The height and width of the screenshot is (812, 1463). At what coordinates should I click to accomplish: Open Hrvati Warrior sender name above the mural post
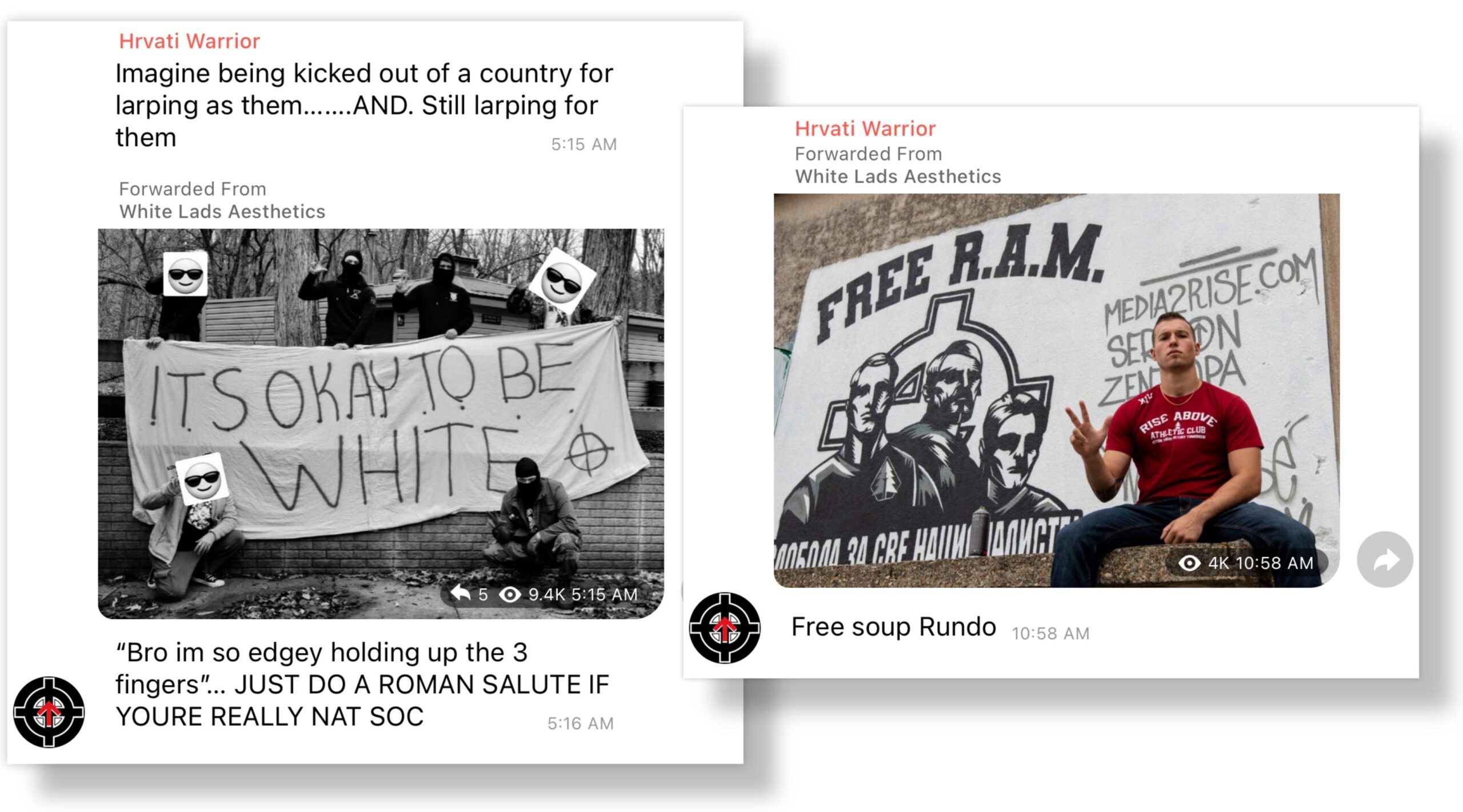tap(865, 129)
